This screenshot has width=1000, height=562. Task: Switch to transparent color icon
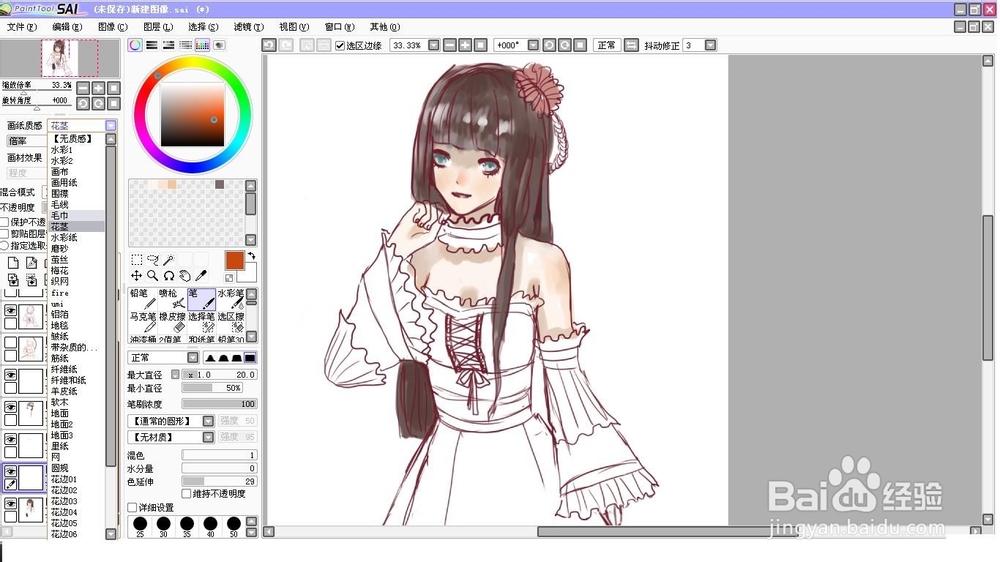pyautogui.click(x=229, y=277)
